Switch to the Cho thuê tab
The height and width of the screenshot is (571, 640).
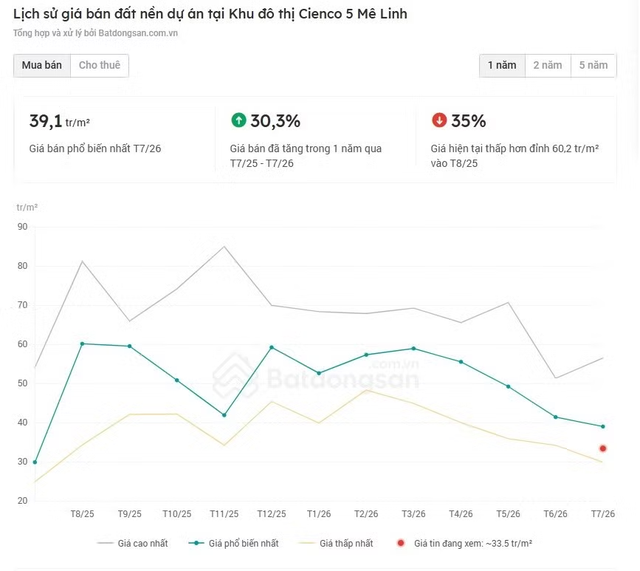click(x=100, y=65)
